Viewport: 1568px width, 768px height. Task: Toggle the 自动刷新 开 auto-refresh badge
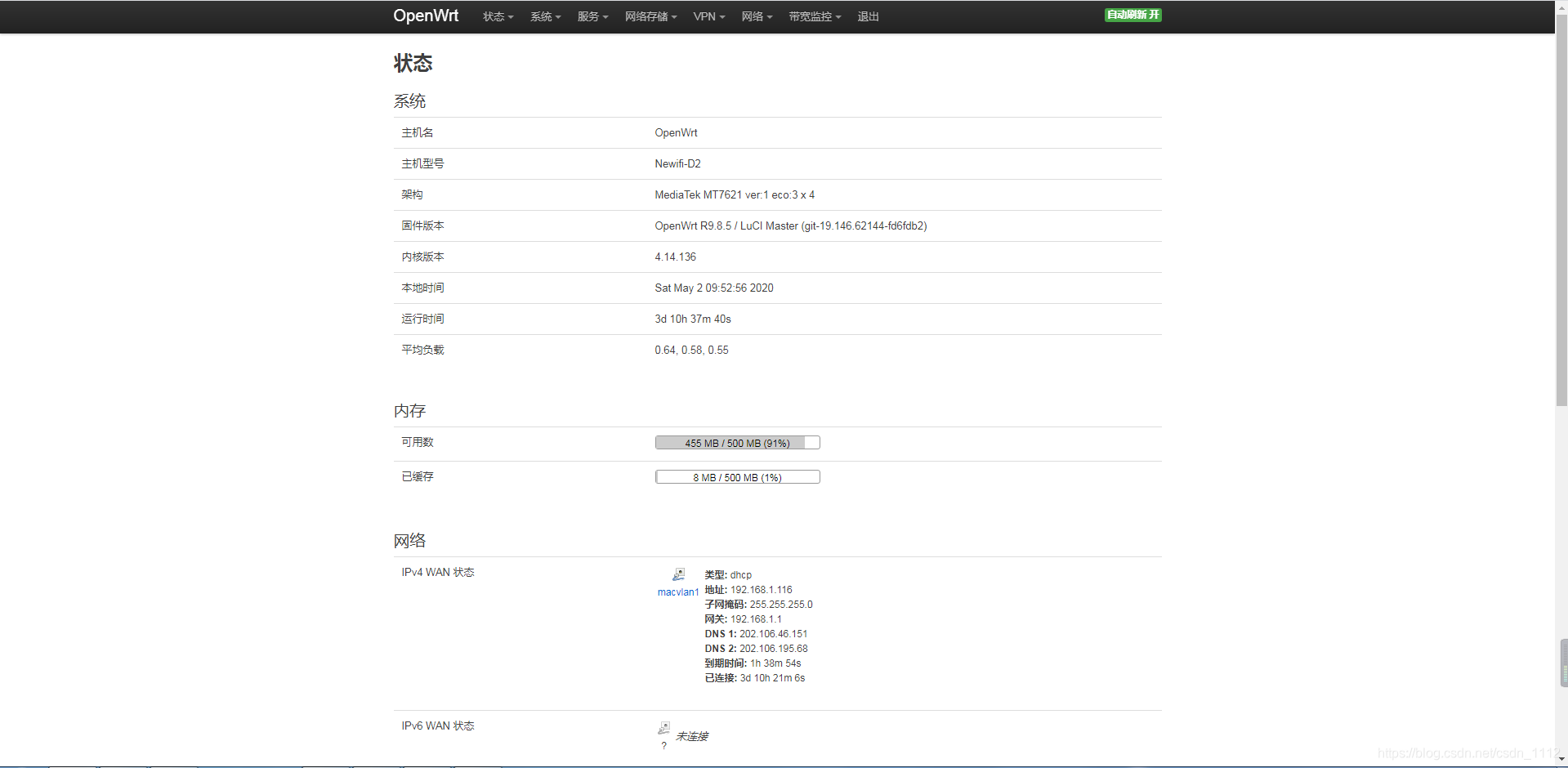click(x=1132, y=15)
